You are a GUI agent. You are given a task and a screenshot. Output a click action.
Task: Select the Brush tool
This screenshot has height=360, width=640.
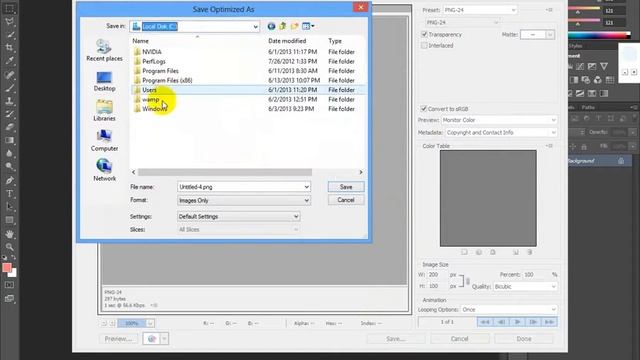pyautogui.click(x=9, y=88)
